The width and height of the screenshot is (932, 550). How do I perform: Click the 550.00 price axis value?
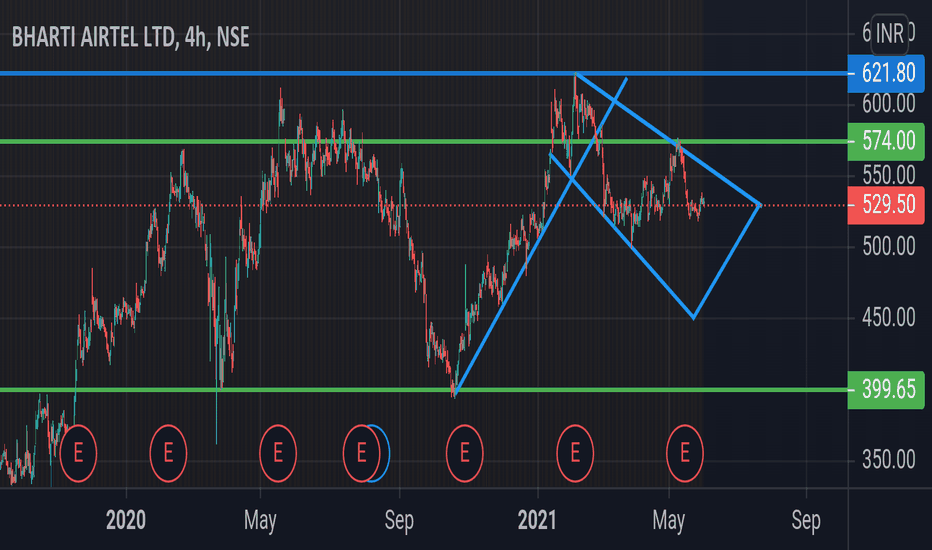coord(889,175)
